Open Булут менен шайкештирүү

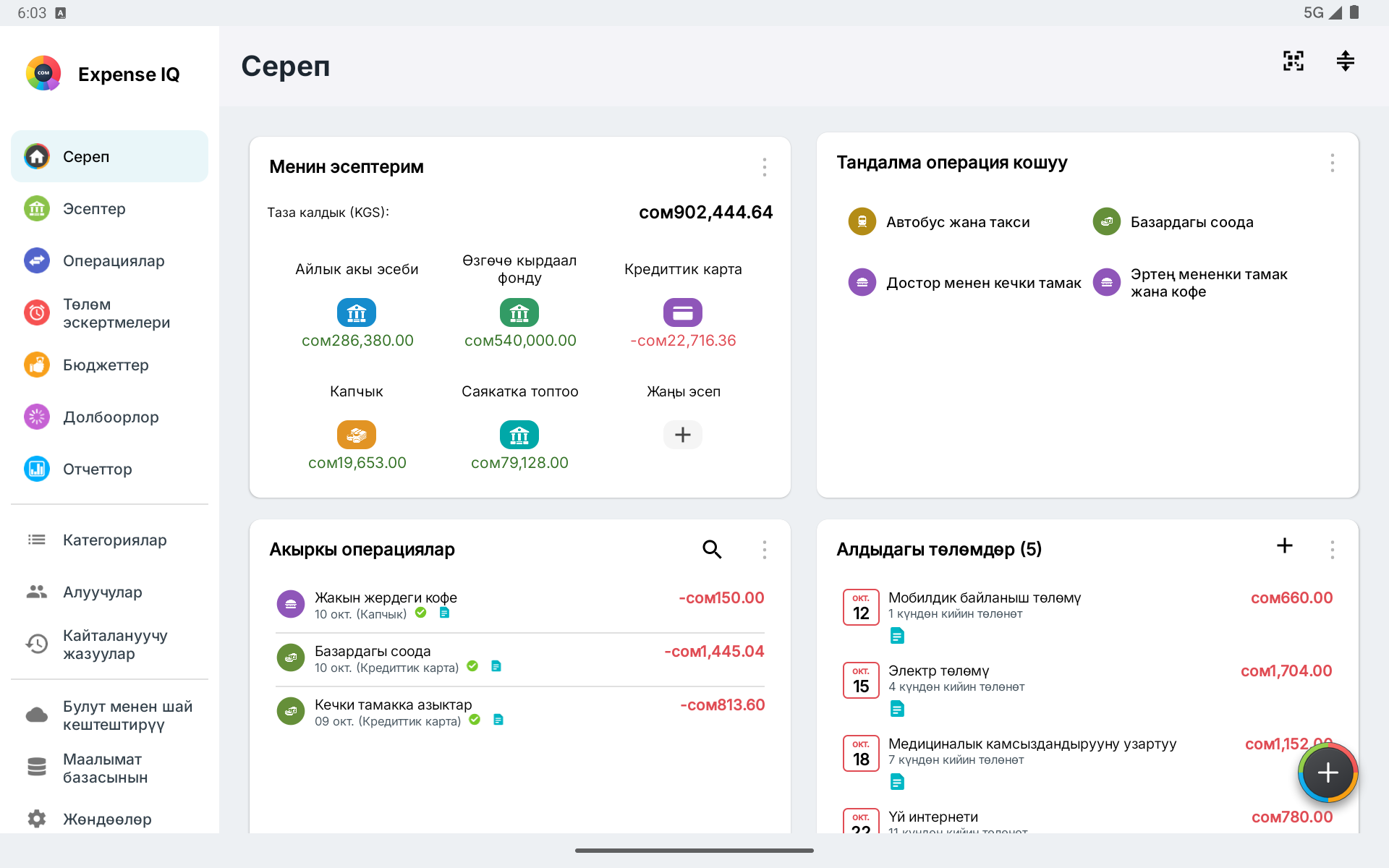109,715
